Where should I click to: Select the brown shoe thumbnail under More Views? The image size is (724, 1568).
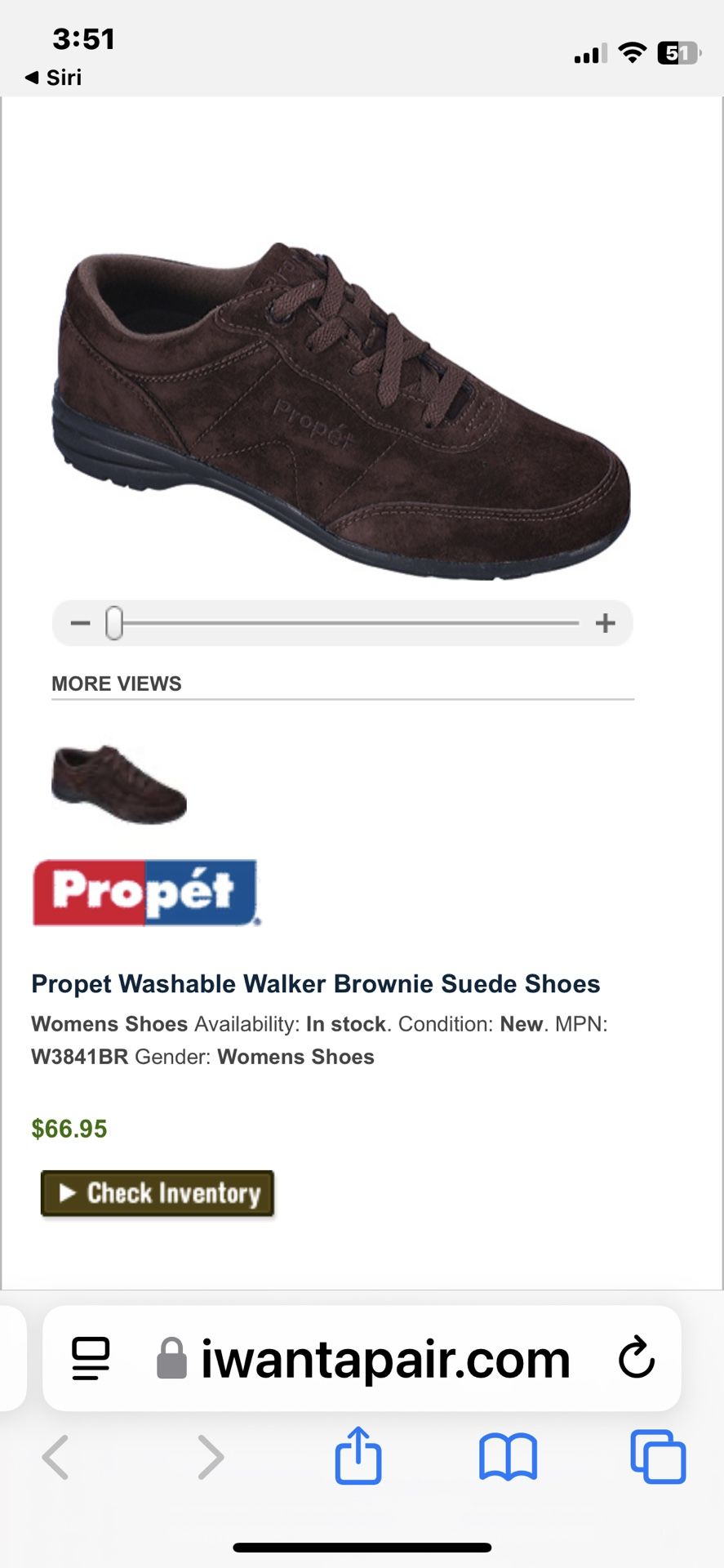point(119,784)
